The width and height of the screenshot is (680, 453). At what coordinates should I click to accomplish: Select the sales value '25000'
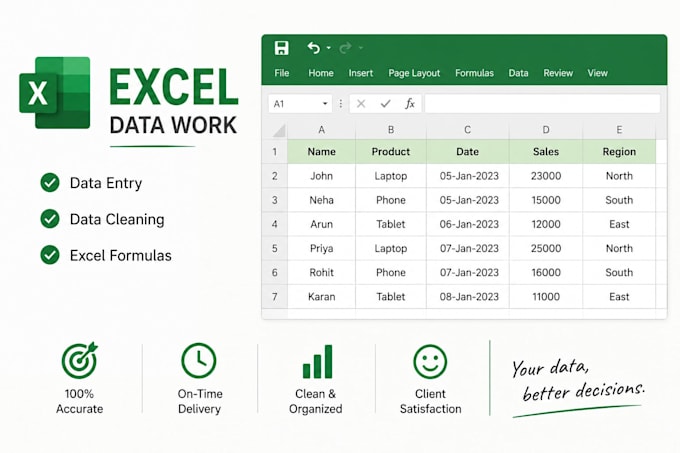[x=546, y=248]
